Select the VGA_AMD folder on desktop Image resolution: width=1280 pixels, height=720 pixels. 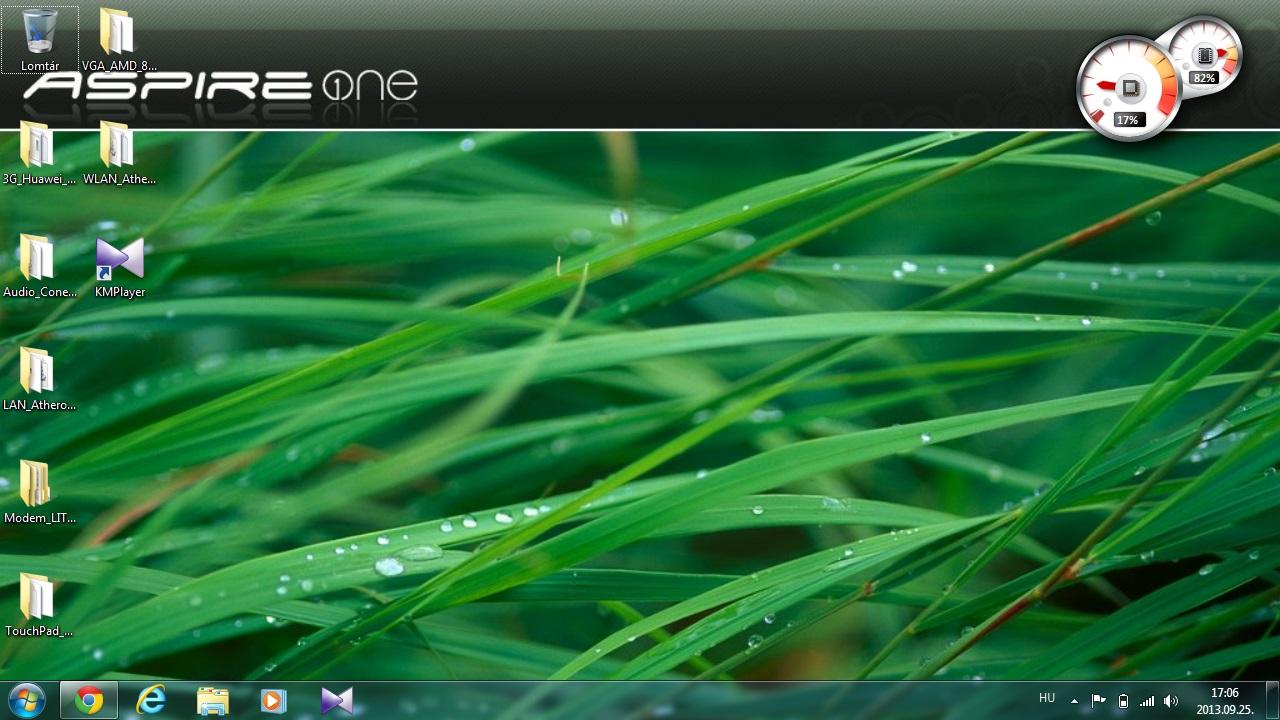click(x=118, y=40)
